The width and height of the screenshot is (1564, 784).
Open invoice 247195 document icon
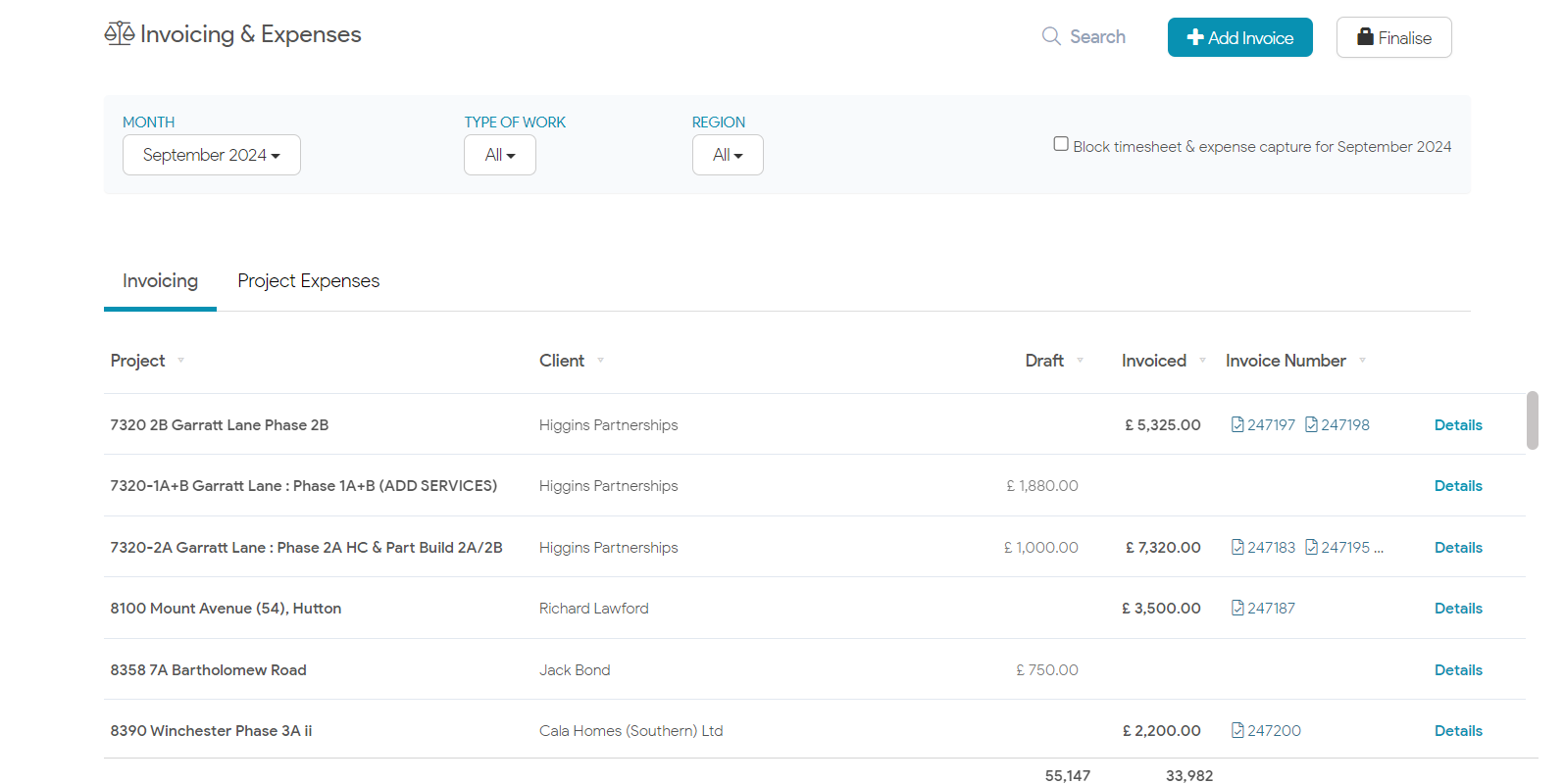[1311, 547]
